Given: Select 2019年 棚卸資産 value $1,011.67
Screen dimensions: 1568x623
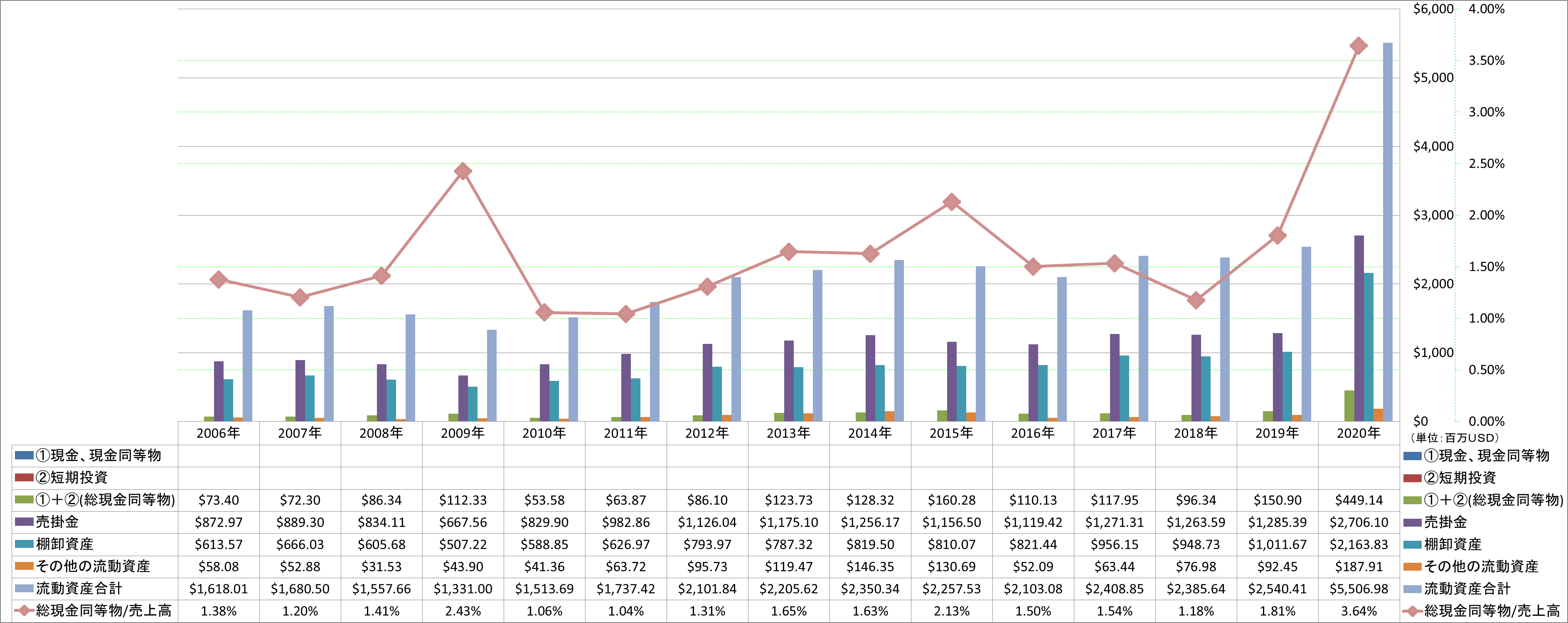Looking at the screenshot, I should 1277,545.
